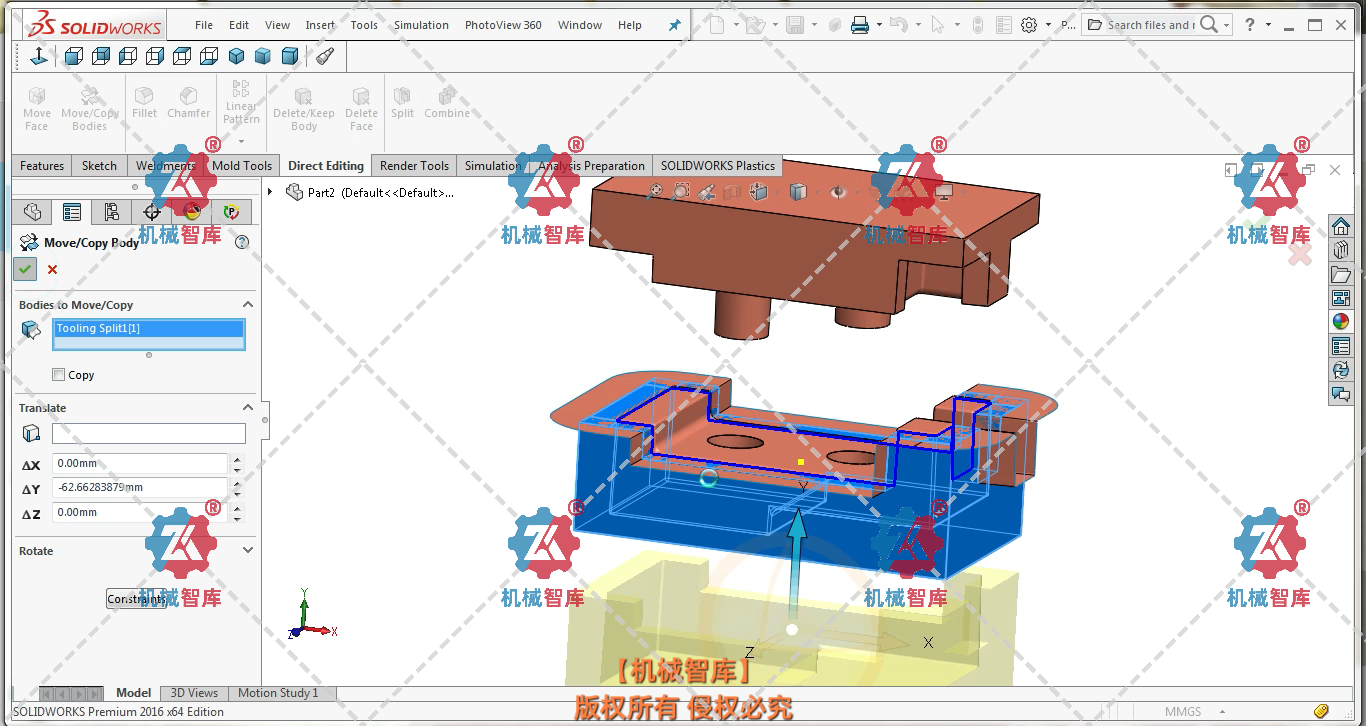Screen dimensions: 1366x726
Task: Select the Back standard view icon
Action: pyautogui.click(x=101, y=57)
